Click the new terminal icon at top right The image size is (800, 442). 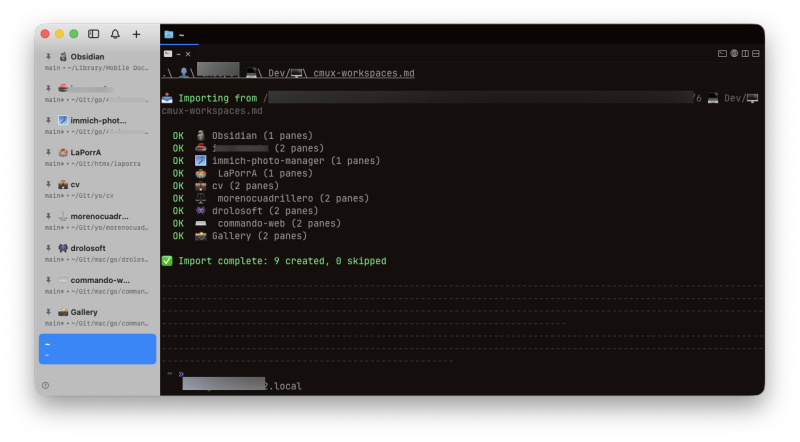click(x=722, y=54)
